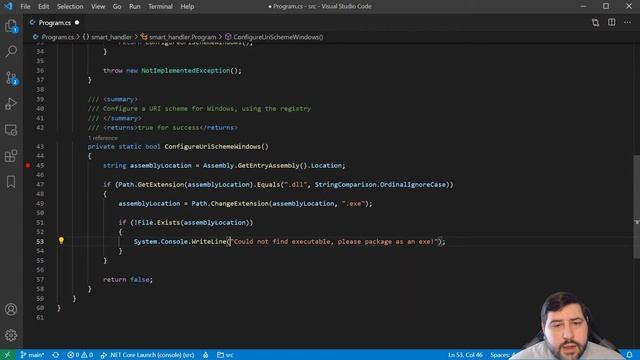640x360 pixels.
Task: Click the VS Code logo in title bar
Action: click(x=8, y=6)
